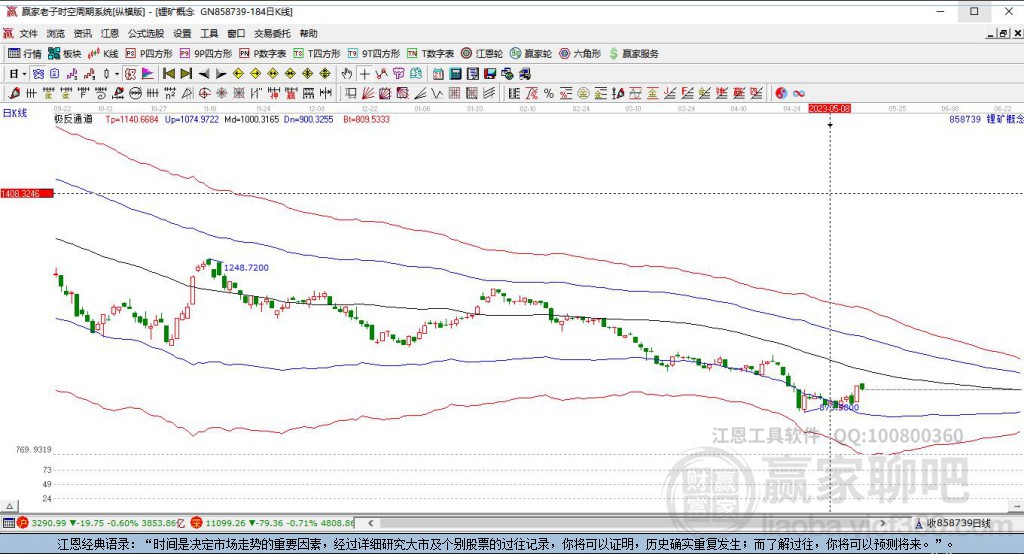The image size is (1024, 554).
Task: Click the red fan lines icon
Action: pyautogui.click(x=368, y=93)
